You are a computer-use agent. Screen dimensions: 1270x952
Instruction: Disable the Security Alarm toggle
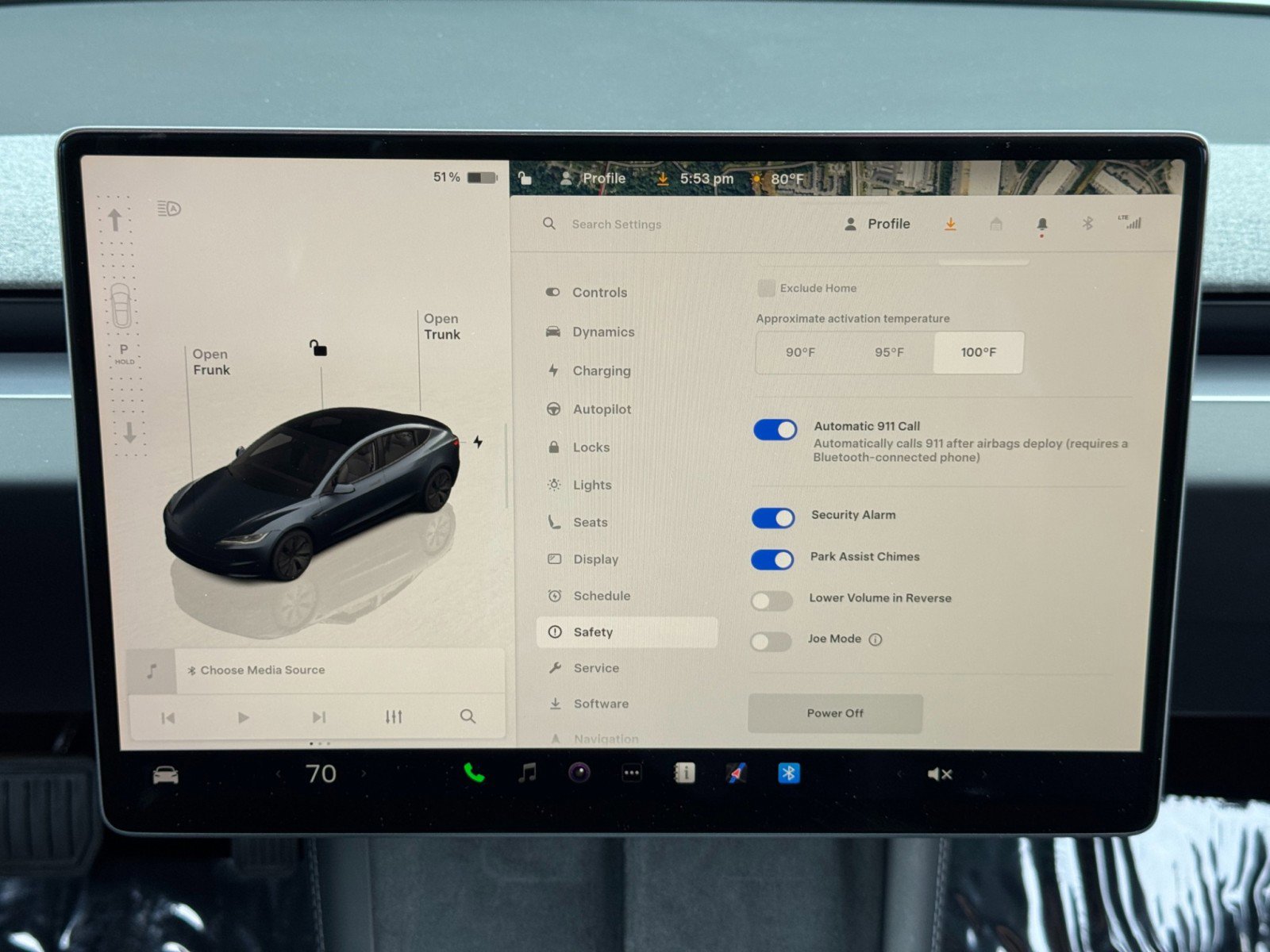[x=773, y=518]
